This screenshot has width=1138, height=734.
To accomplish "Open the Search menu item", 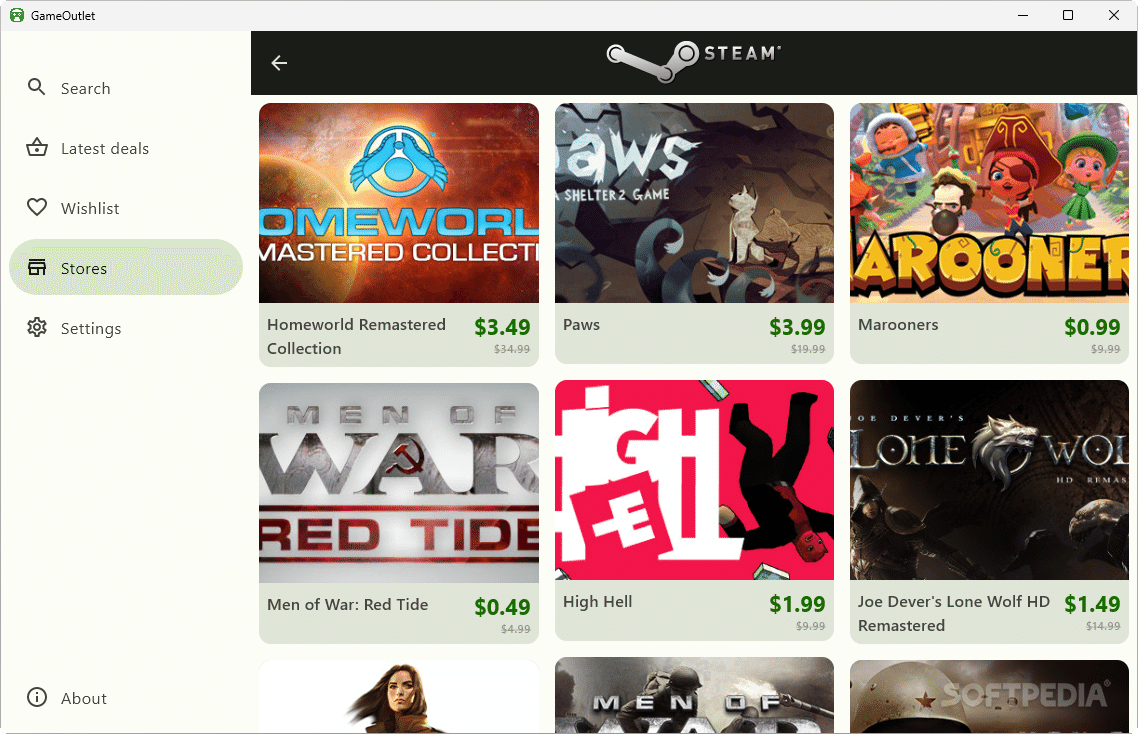I will tap(126, 88).
